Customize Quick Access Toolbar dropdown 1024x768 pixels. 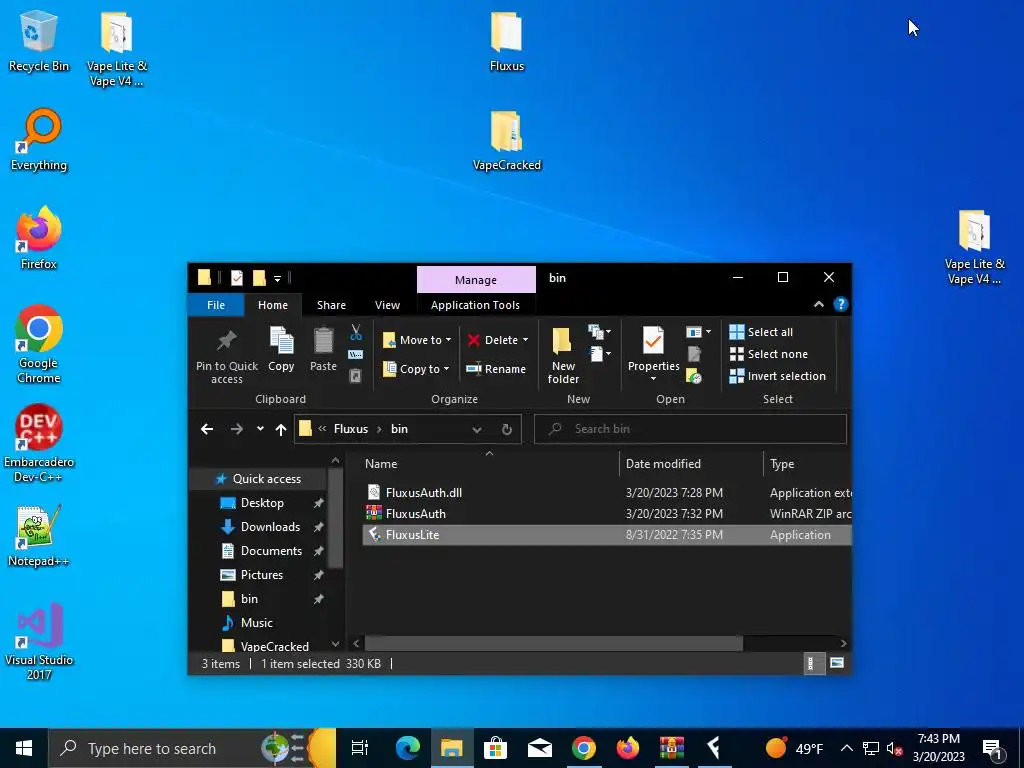click(x=277, y=279)
